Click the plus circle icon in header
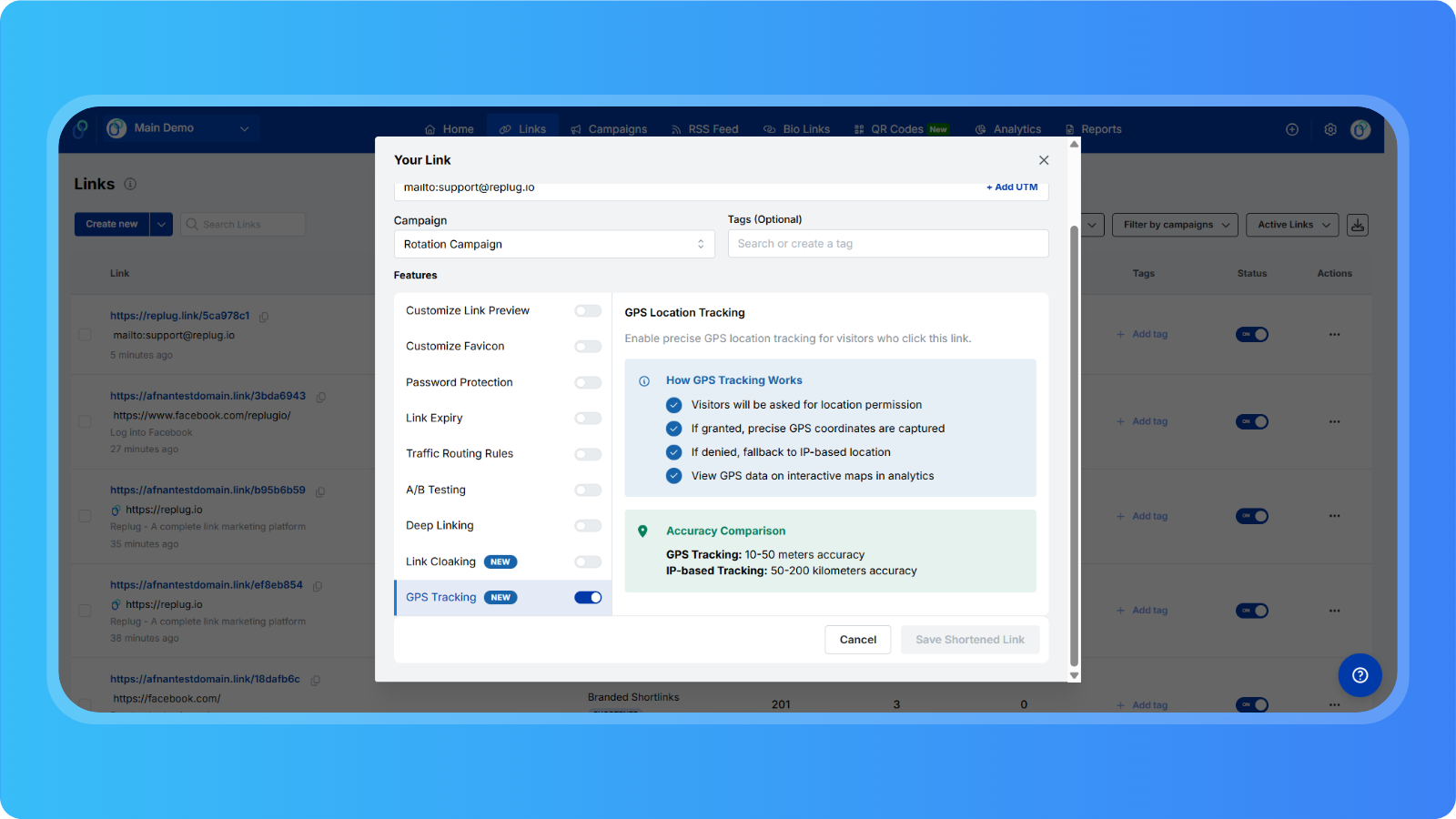Image resolution: width=1456 pixels, height=819 pixels. 1292,129
